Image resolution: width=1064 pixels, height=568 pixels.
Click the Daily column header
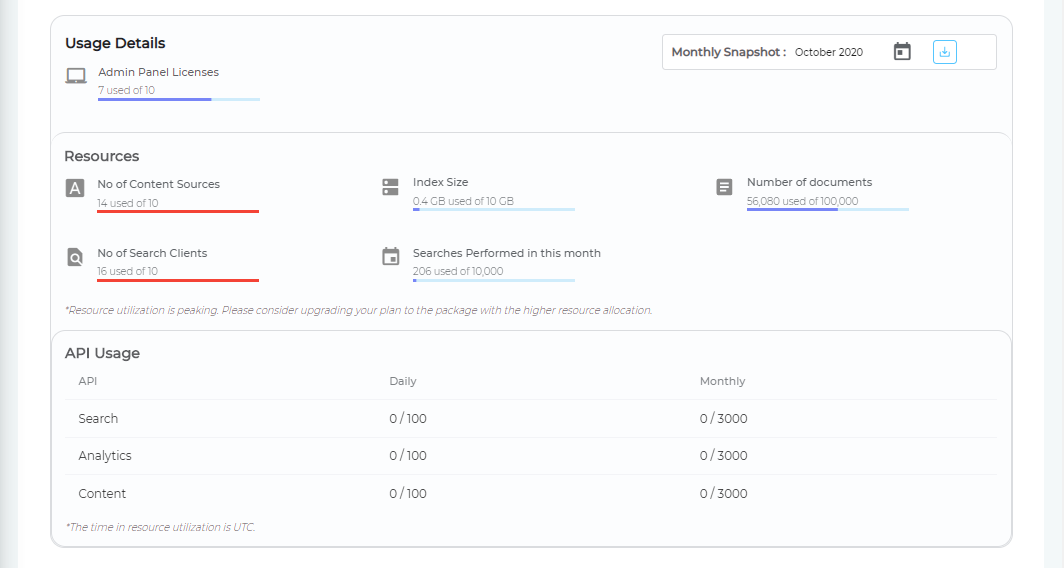(403, 381)
